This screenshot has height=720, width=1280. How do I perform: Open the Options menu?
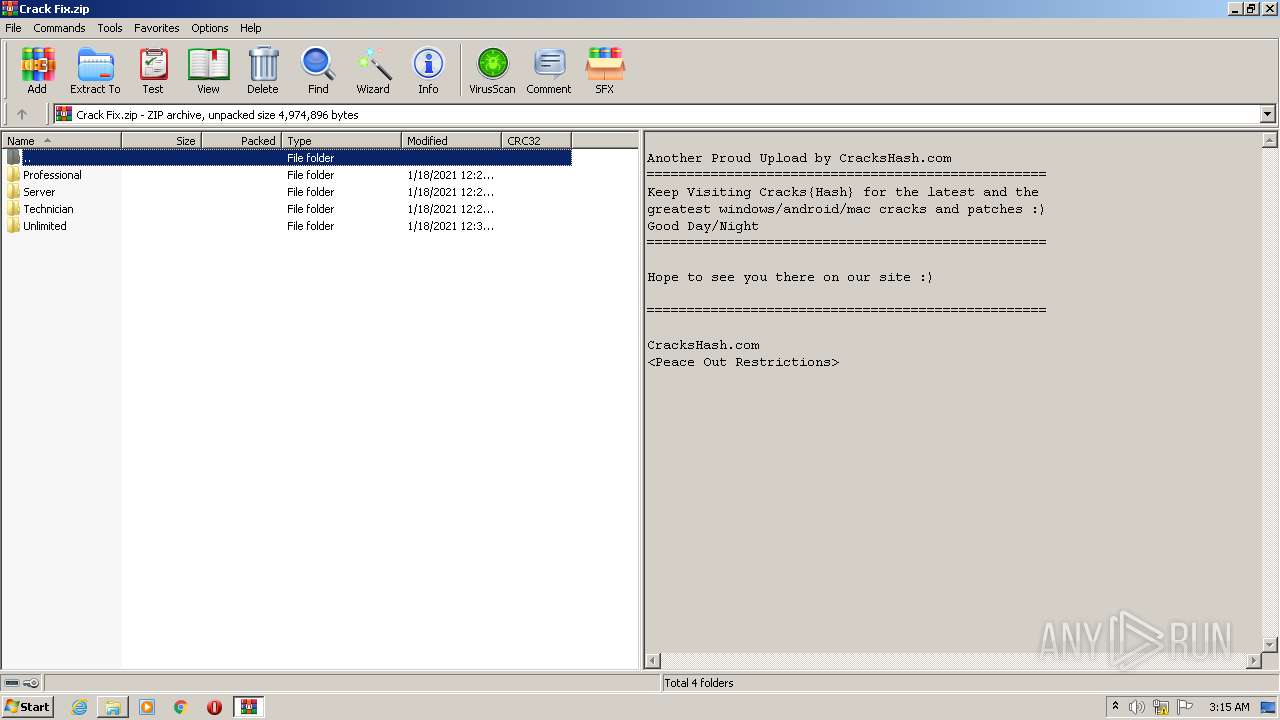pyautogui.click(x=210, y=28)
